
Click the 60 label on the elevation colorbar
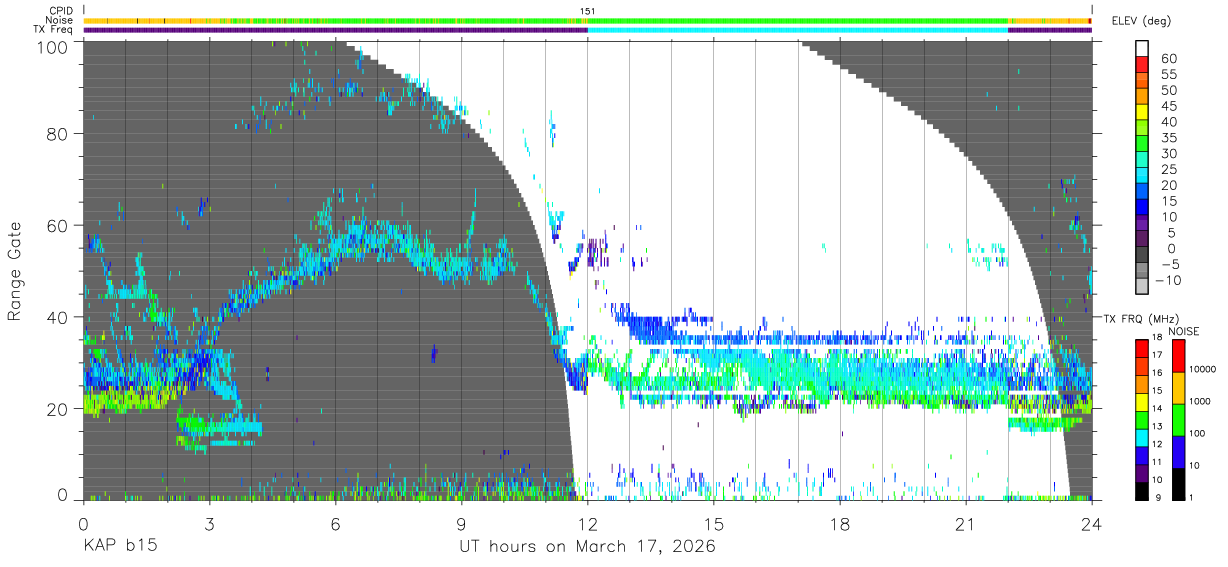tap(1169, 58)
